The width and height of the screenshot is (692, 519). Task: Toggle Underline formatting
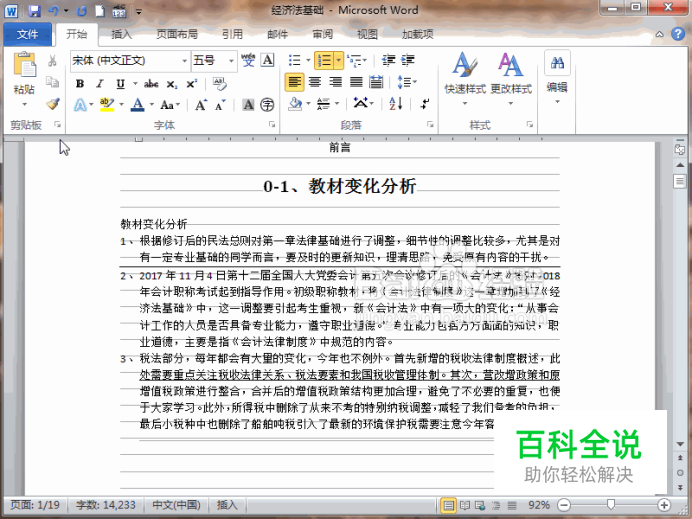pyautogui.click(x=120, y=84)
